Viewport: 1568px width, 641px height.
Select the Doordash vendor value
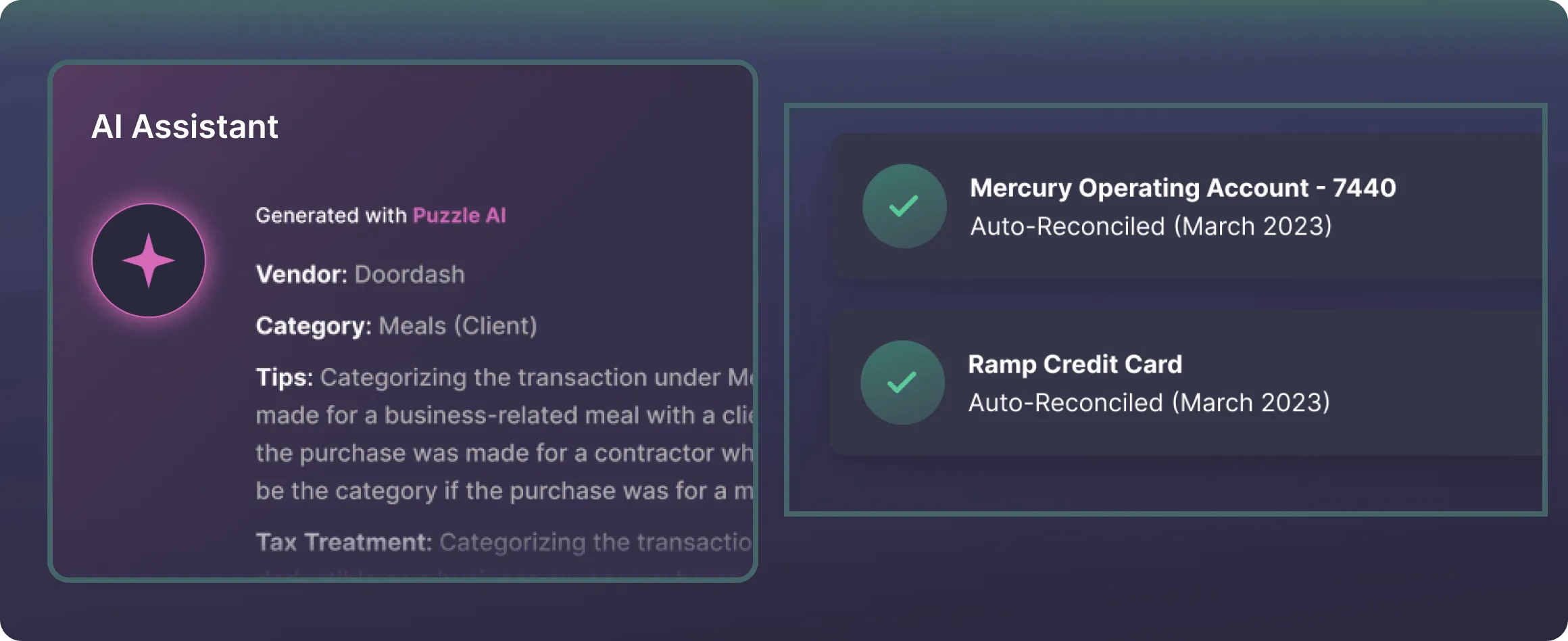click(x=410, y=274)
